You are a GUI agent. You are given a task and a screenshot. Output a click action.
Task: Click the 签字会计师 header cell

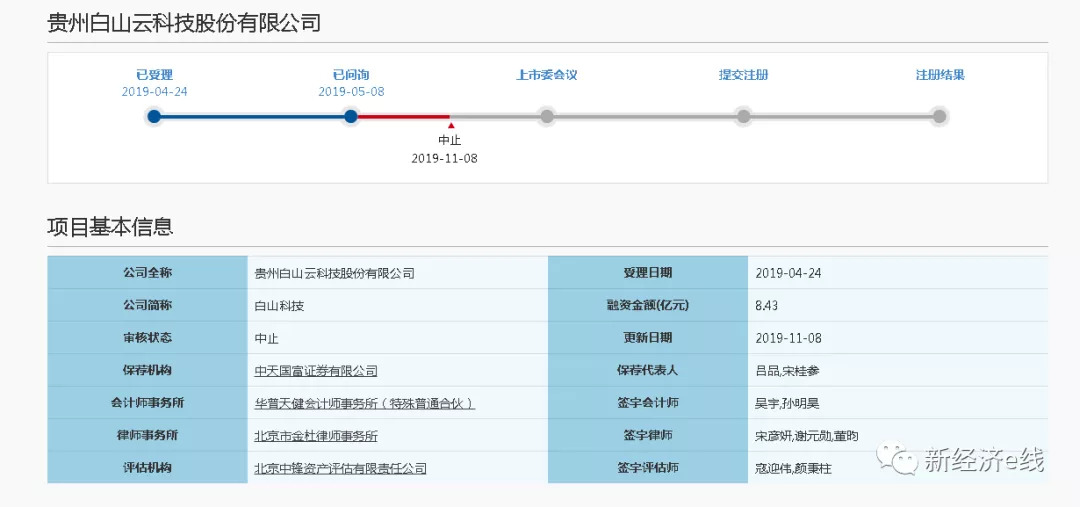click(647, 402)
